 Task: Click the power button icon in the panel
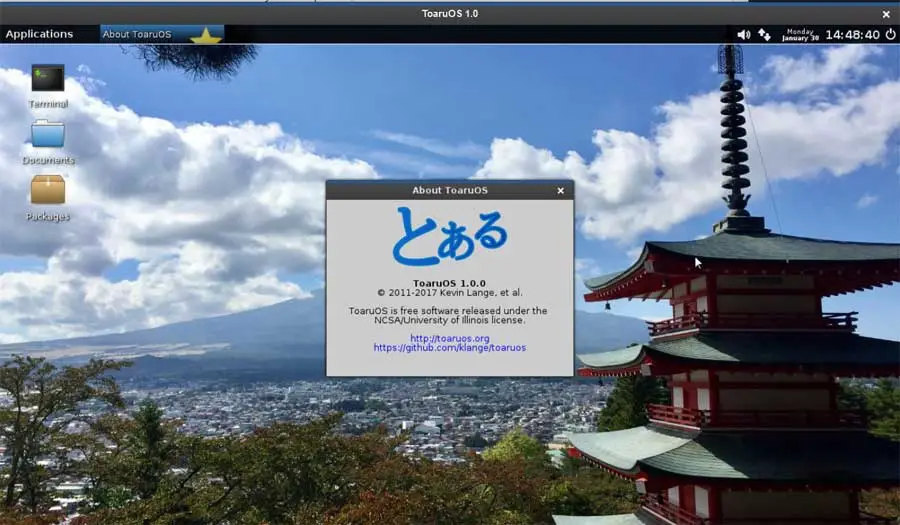[x=890, y=34]
